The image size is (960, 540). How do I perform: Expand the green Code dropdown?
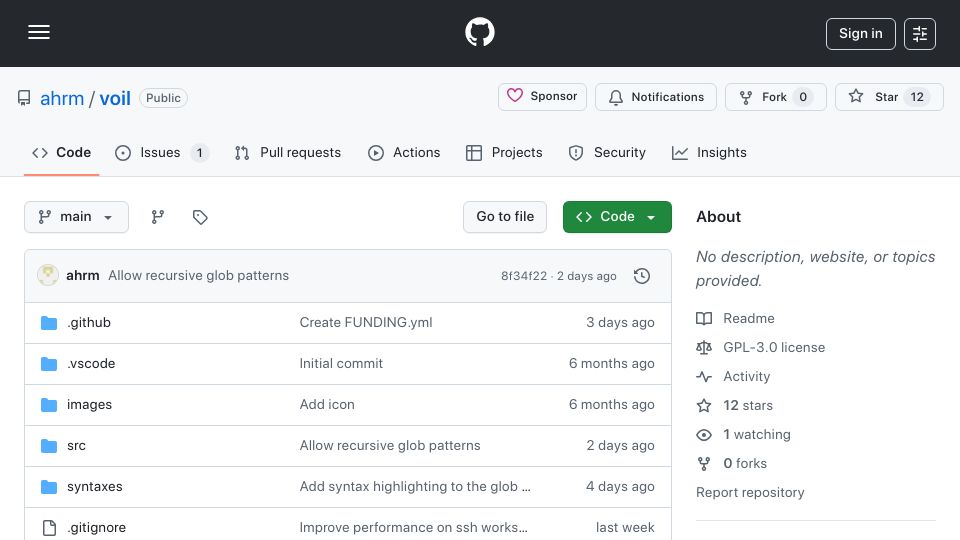pyautogui.click(x=617, y=217)
